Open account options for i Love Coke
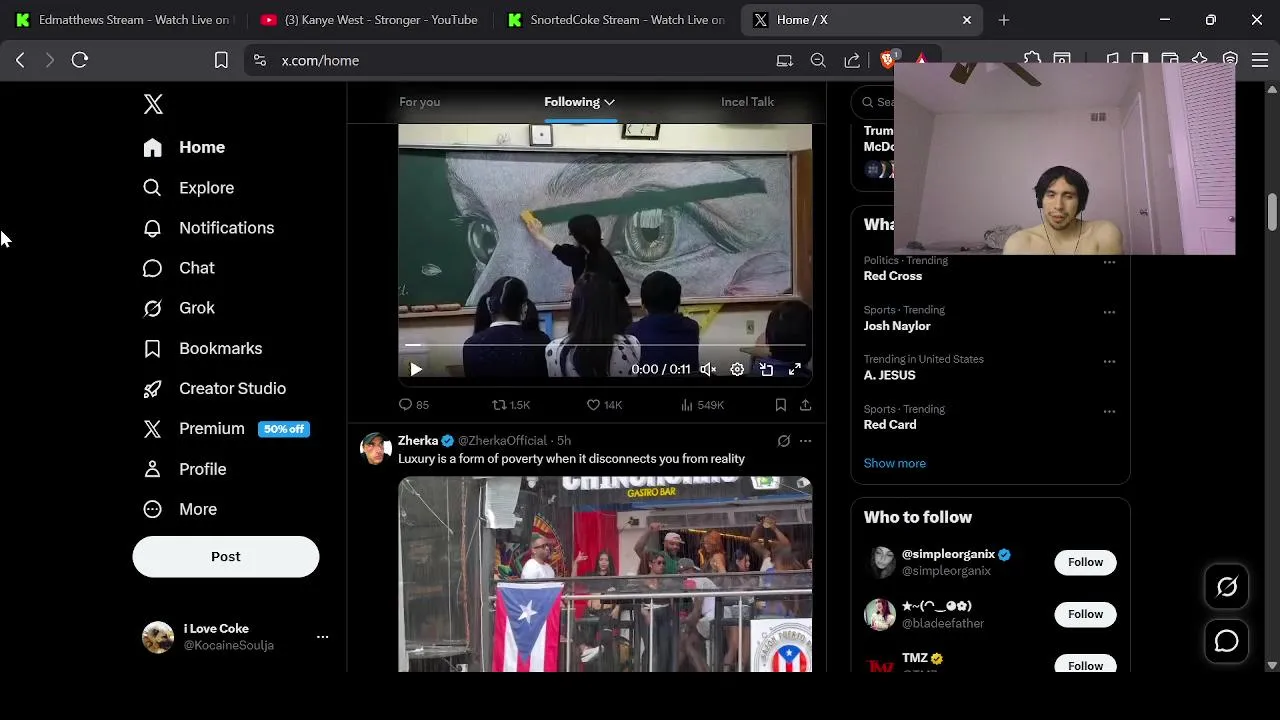1280x720 pixels. point(322,637)
